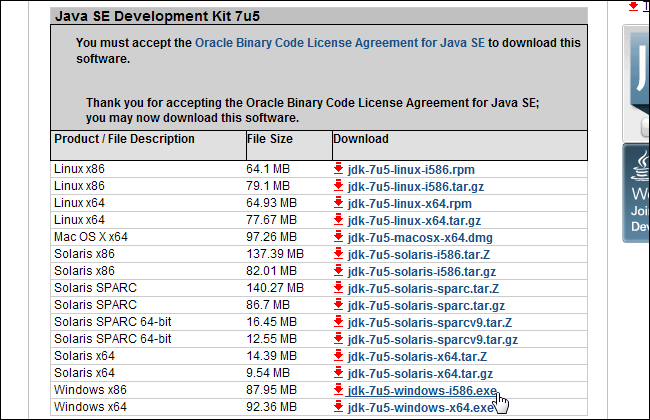650x420 pixels.
Task: Click red download arrow beside linux-x64.rpm
Action: 339,202
